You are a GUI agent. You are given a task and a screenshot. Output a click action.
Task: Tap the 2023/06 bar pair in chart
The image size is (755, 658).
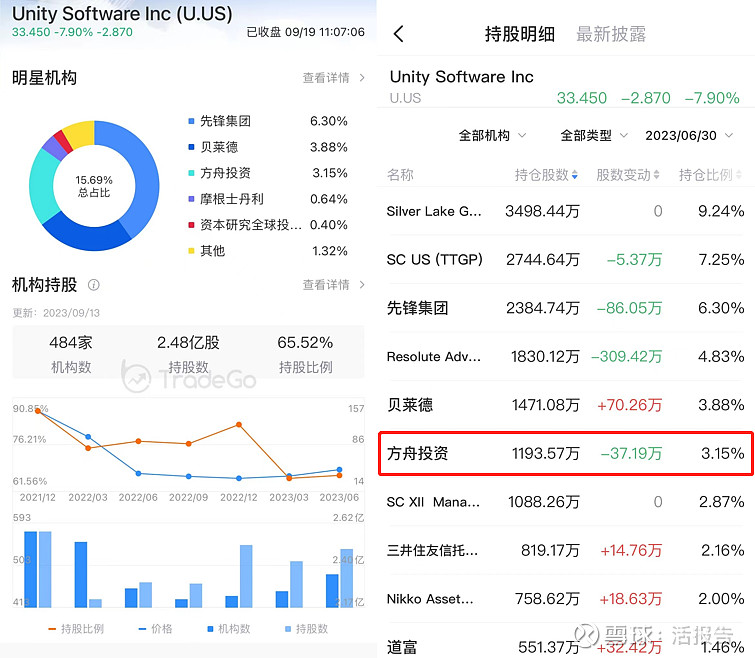[339, 578]
